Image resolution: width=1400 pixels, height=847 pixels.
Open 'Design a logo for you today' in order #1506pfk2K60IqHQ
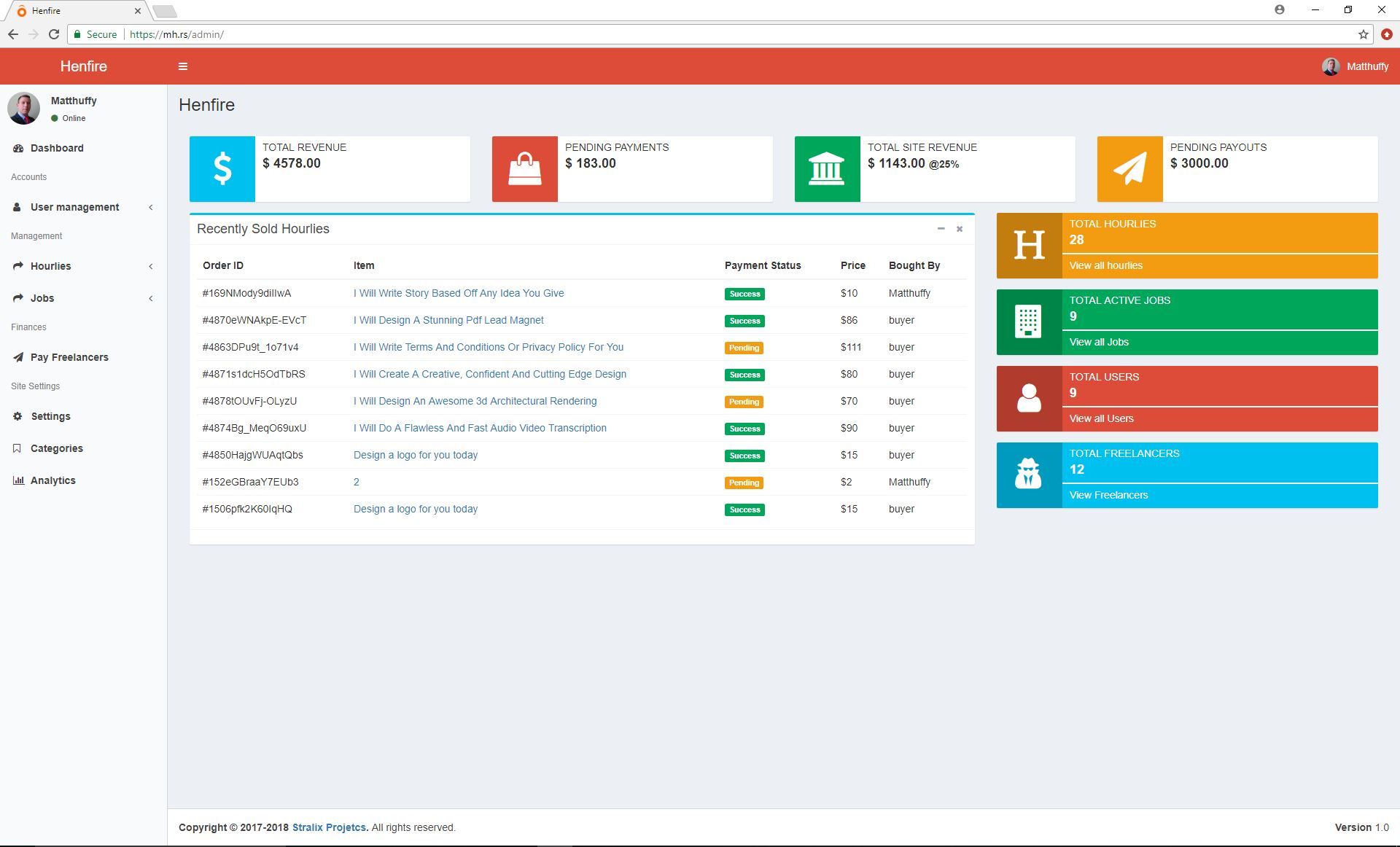click(x=416, y=509)
